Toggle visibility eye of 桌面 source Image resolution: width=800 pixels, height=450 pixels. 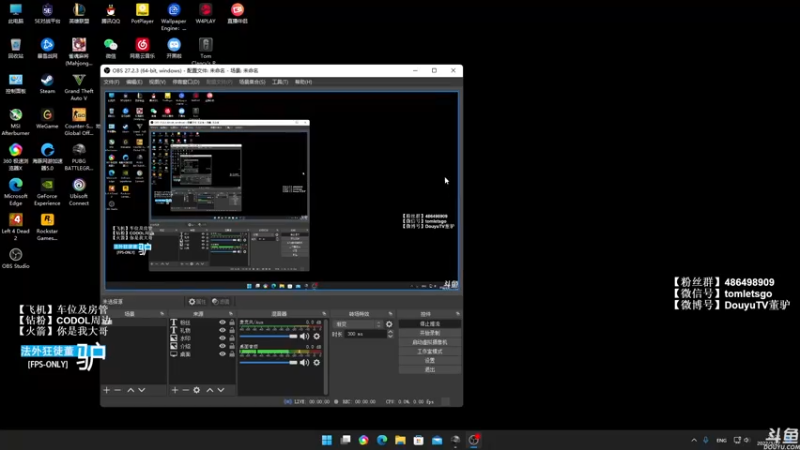pos(222,354)
